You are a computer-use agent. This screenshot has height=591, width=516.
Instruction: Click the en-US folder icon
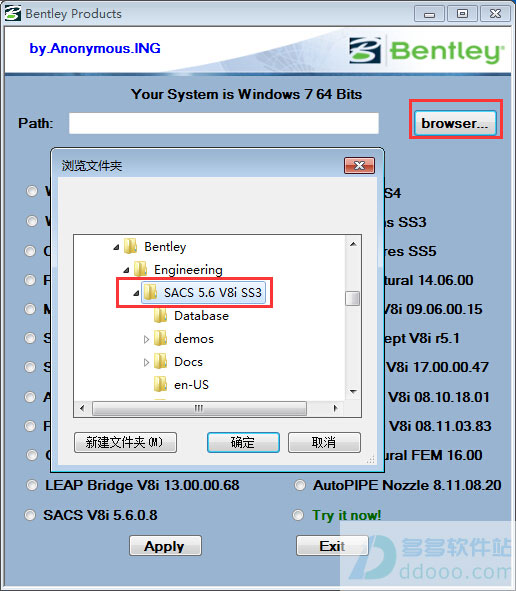click(x=161, y=384)
